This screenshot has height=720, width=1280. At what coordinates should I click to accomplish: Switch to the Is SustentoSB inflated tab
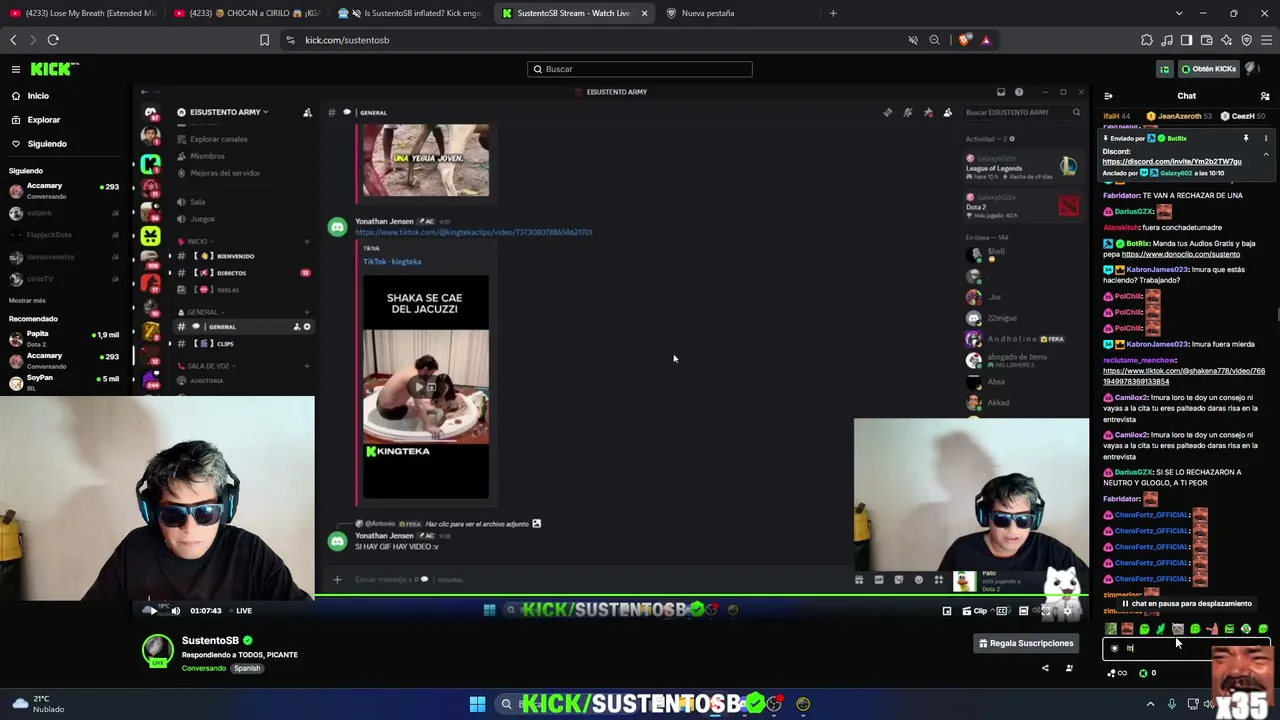[410, 13]
